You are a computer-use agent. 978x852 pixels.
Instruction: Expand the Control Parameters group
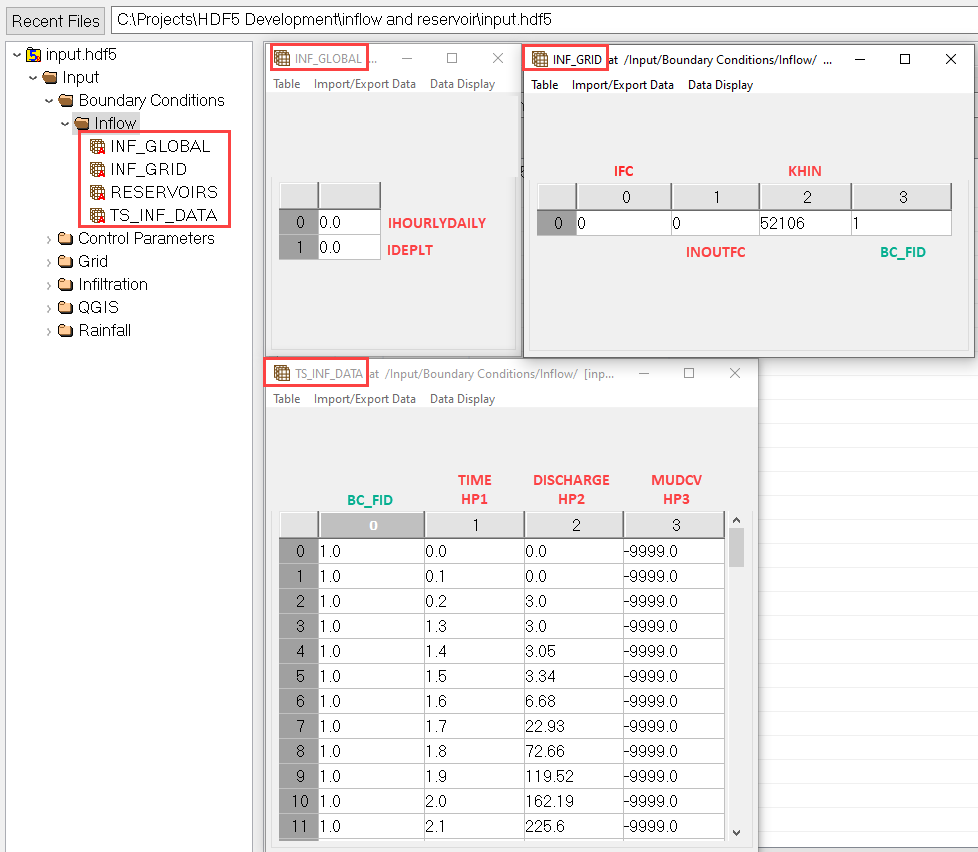pos(49,239)
